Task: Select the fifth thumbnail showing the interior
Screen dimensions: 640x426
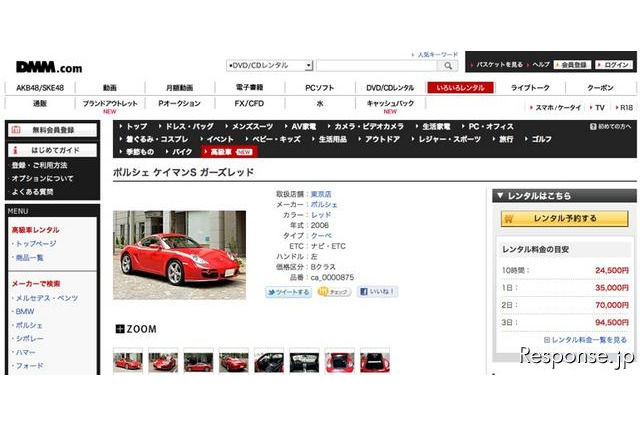Action: [269, 361]
